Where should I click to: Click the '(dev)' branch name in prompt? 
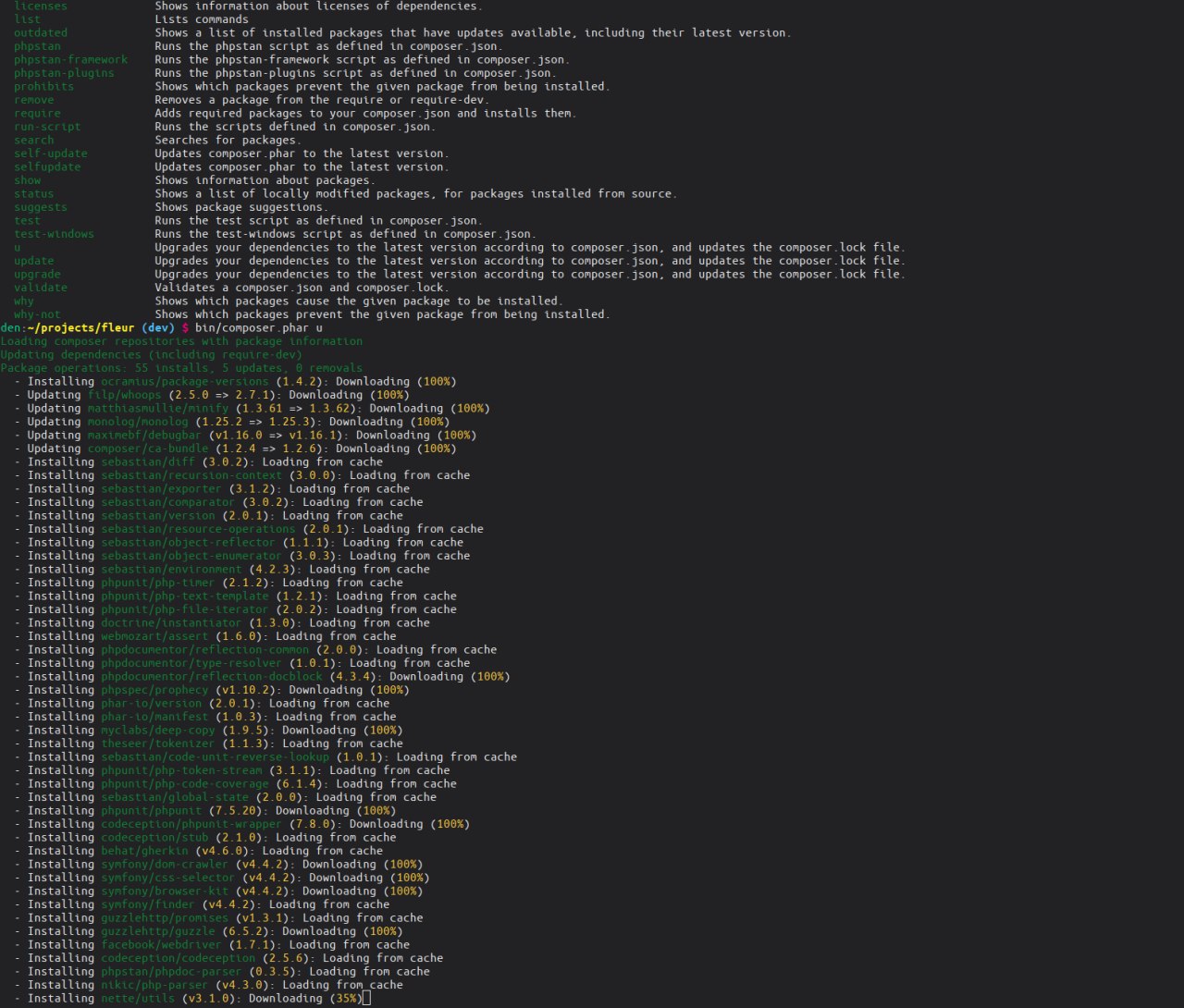coord(155,328)
